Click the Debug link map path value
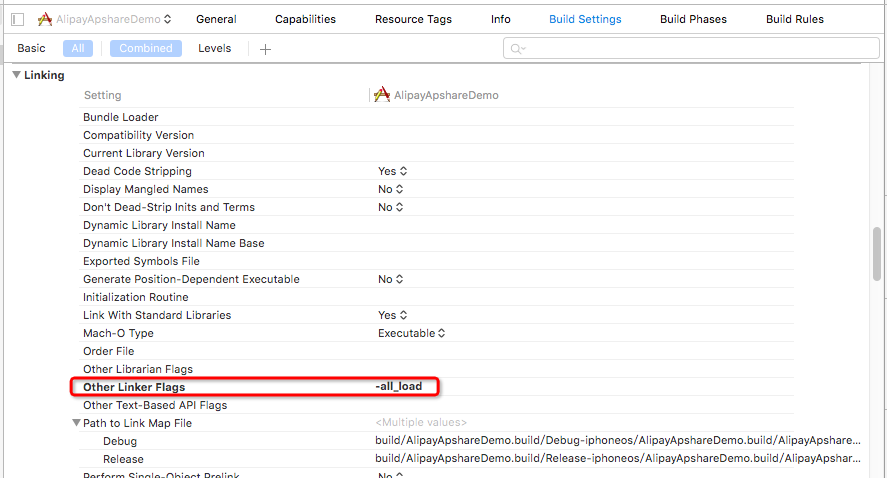The width and height of the screenshot is (887, 478). pyautogui.click(x=618, y=441)
